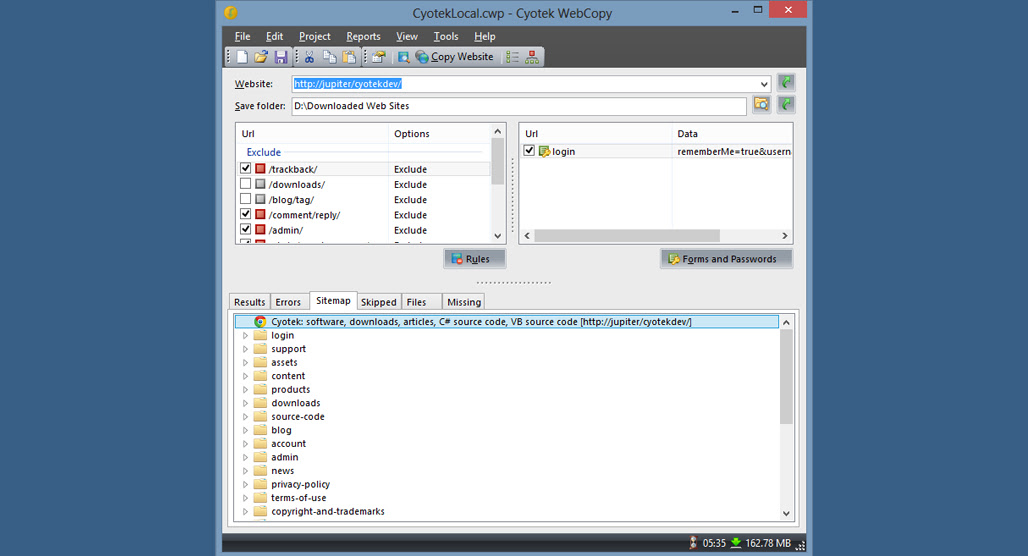Paste with the clipboard toolbar icon

[349, 57]
